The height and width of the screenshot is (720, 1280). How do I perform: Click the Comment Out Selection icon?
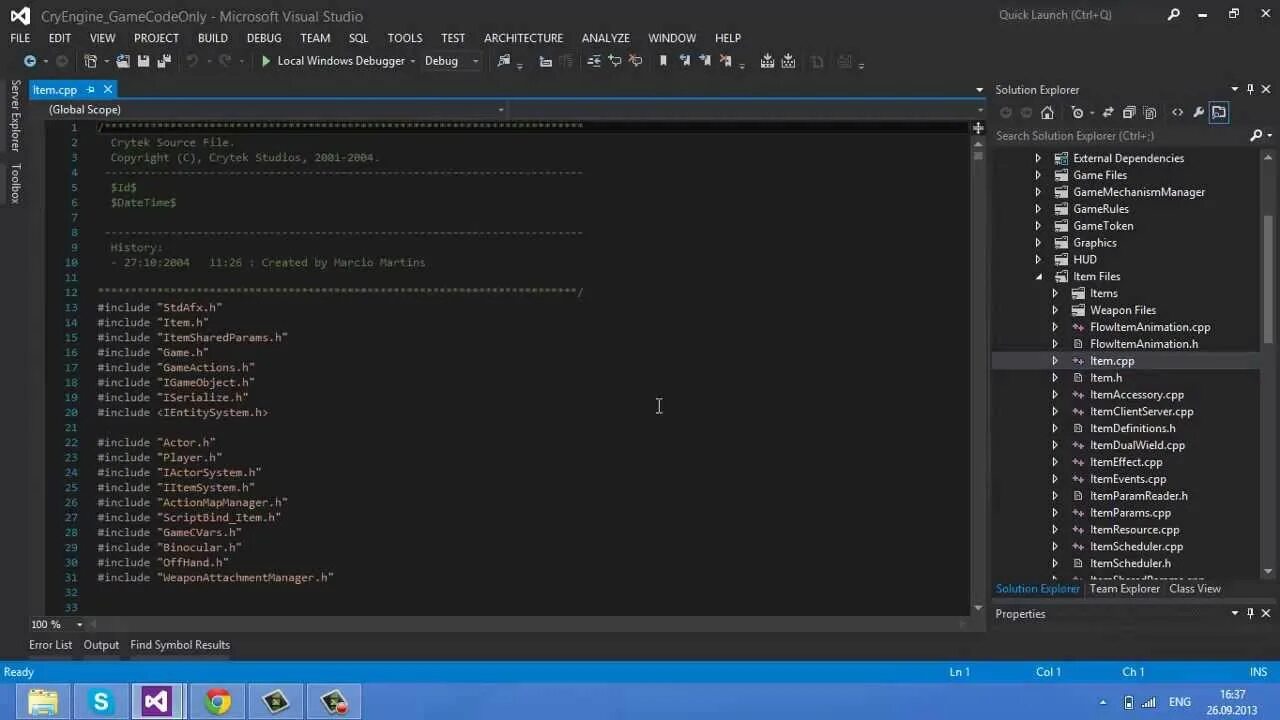pos(615,61)
